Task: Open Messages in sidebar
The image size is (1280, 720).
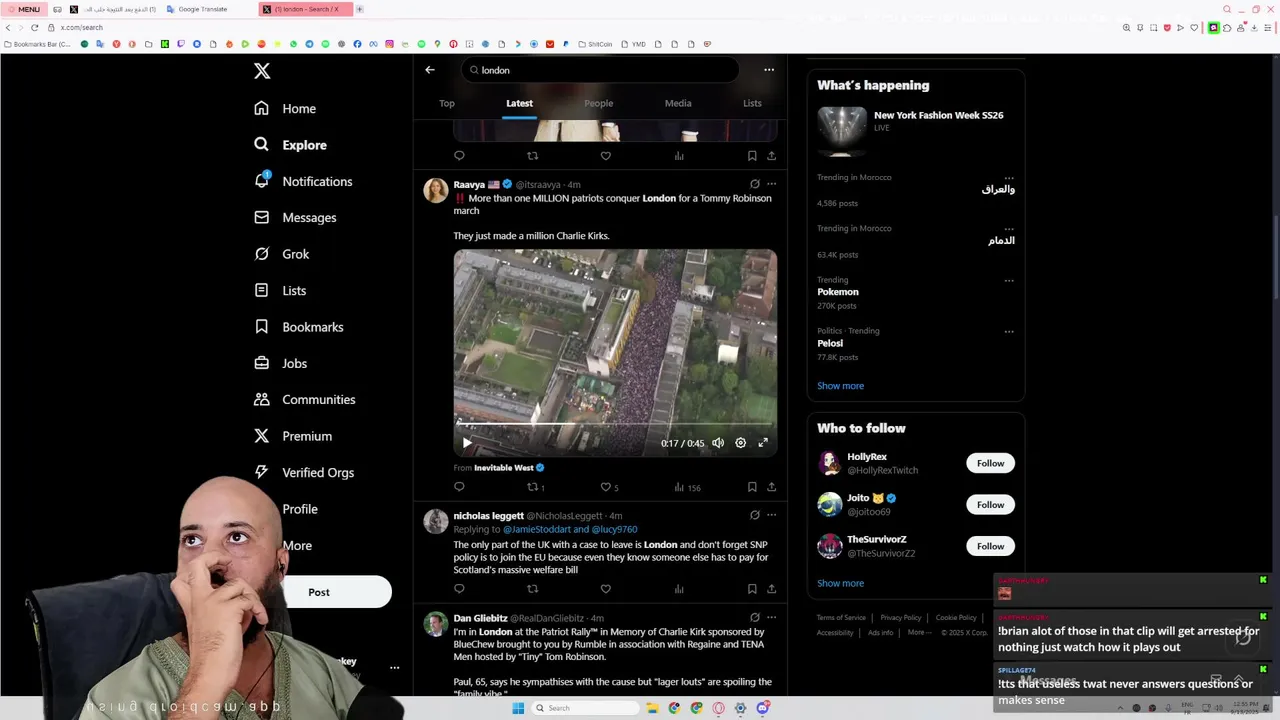Action: point(295,217)
